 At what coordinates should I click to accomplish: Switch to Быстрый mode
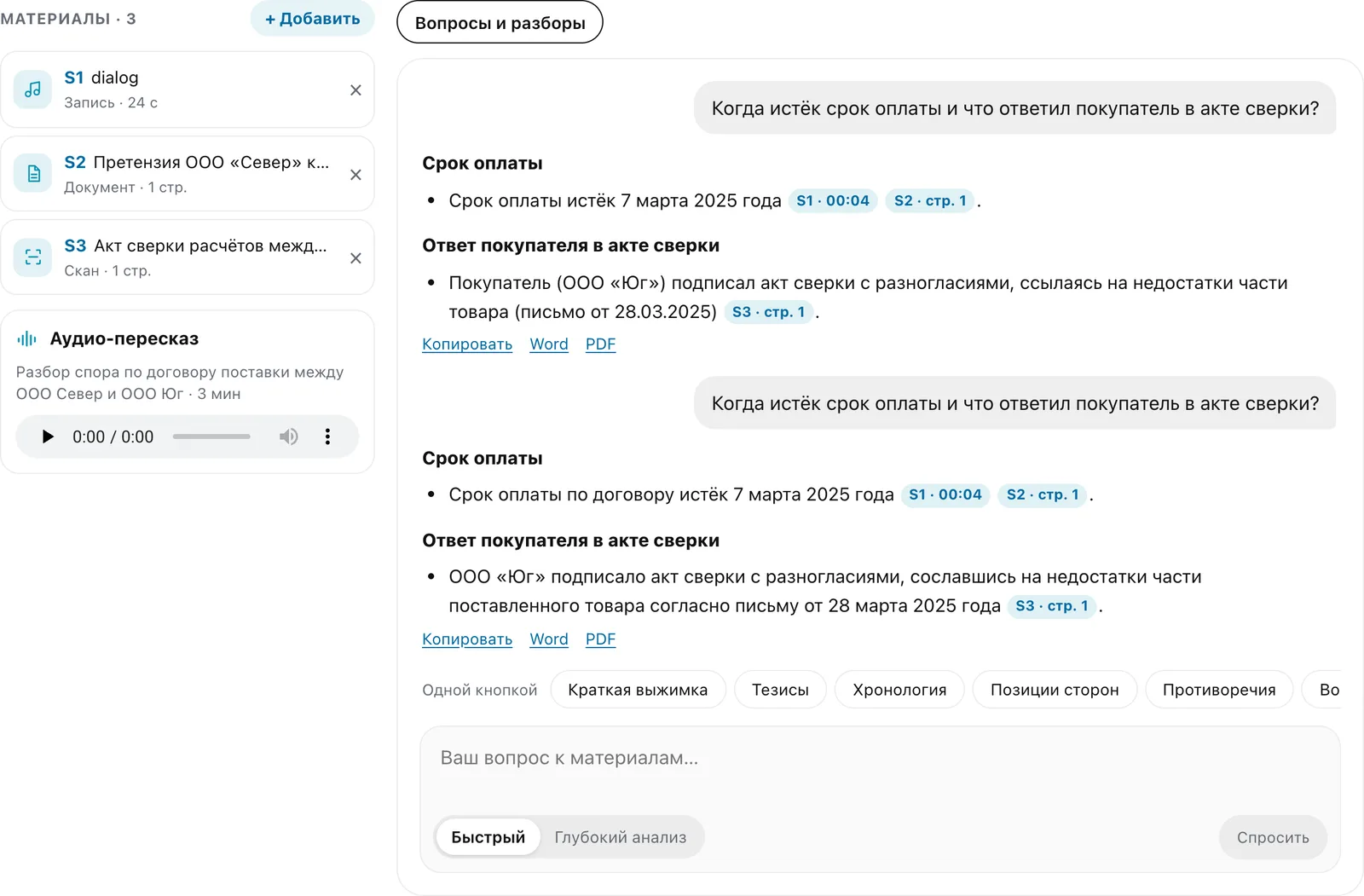[488, 837]
